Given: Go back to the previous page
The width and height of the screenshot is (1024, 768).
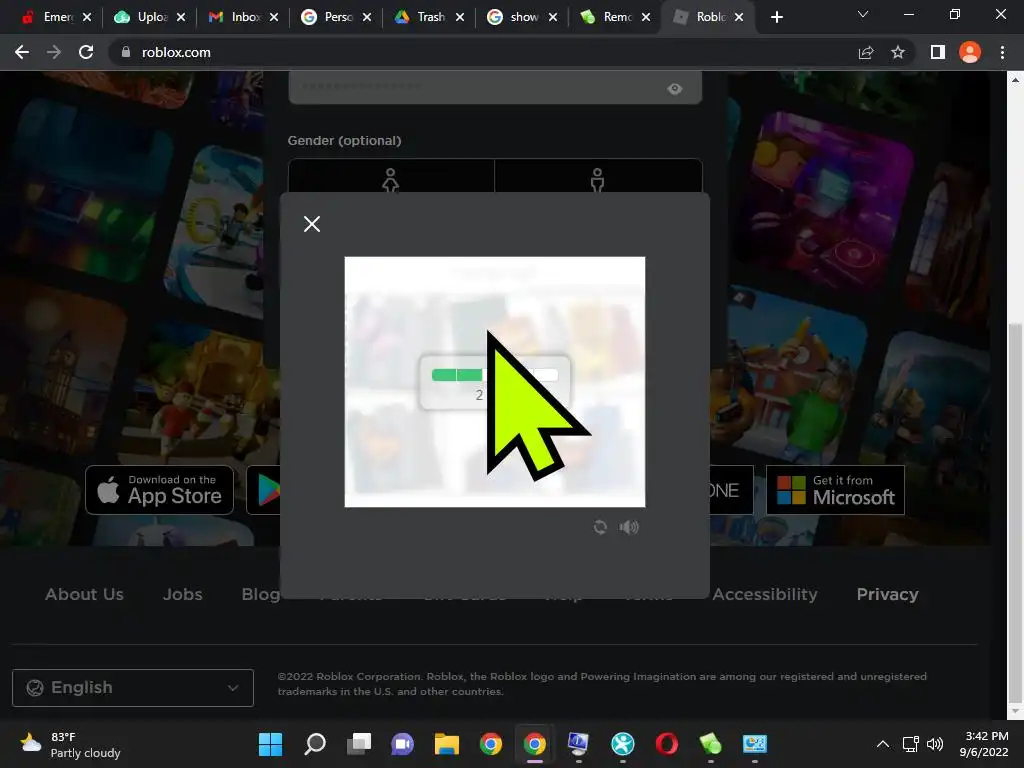Looking at the screenshot, I should pos(22,52).
